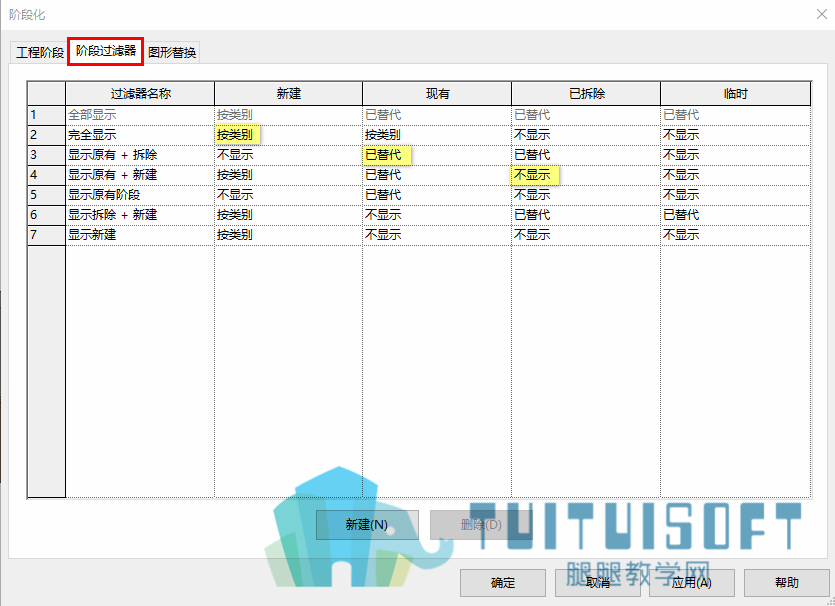Select row header number 6
The height and width of the screenshot is (606, 835).
coord(46,215)
